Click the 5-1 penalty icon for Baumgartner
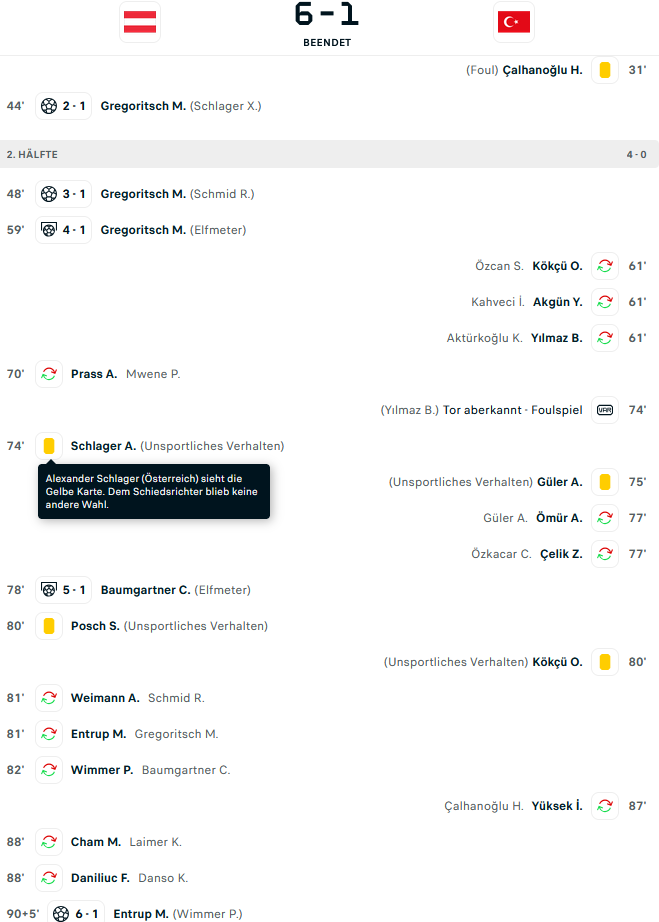Image resolution: width=659 pixels, height=922 pixels. click(x=49, y=590)
